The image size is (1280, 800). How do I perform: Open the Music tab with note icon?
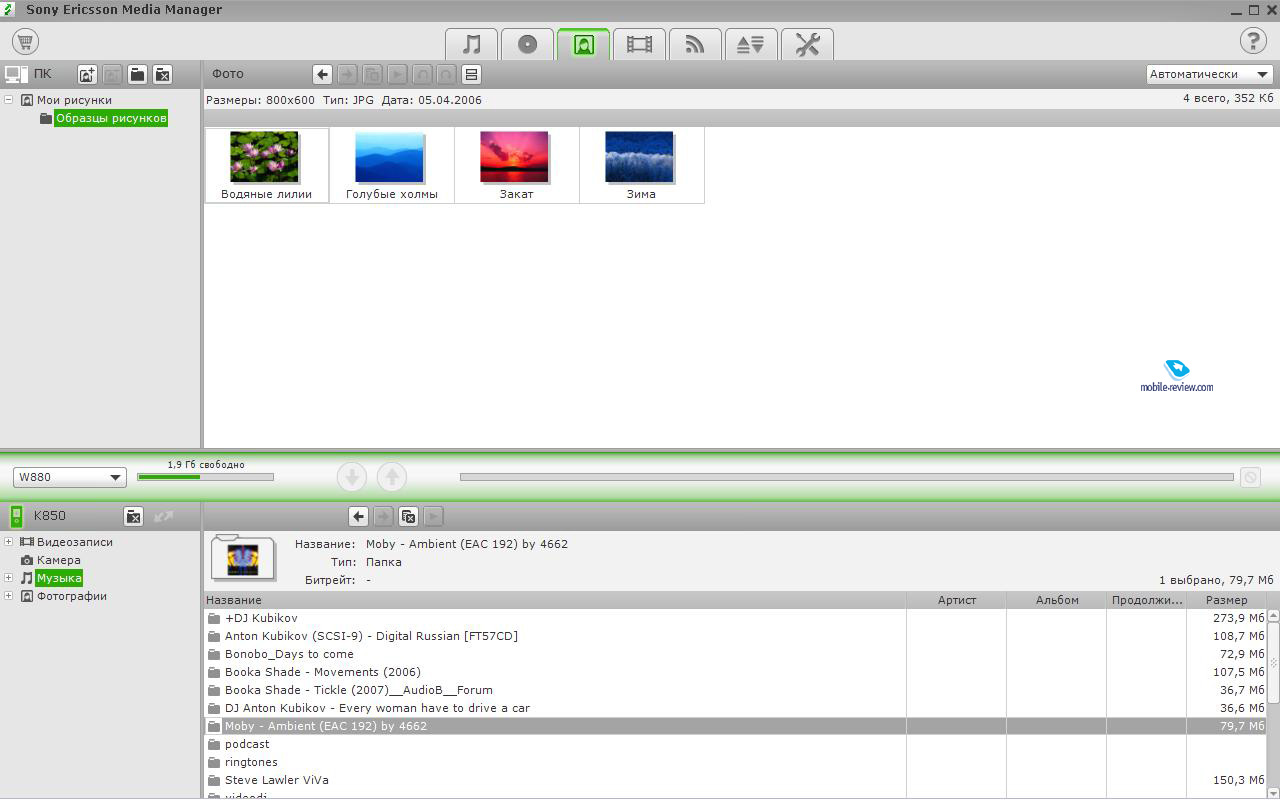pos(472,44)
